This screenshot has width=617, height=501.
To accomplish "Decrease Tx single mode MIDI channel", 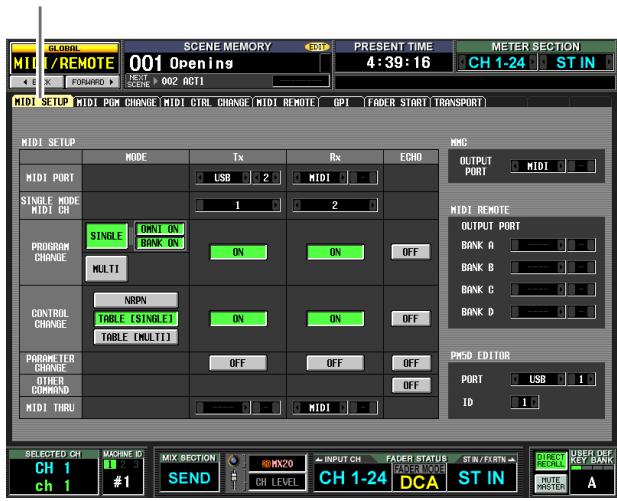I will coord(200,205).
